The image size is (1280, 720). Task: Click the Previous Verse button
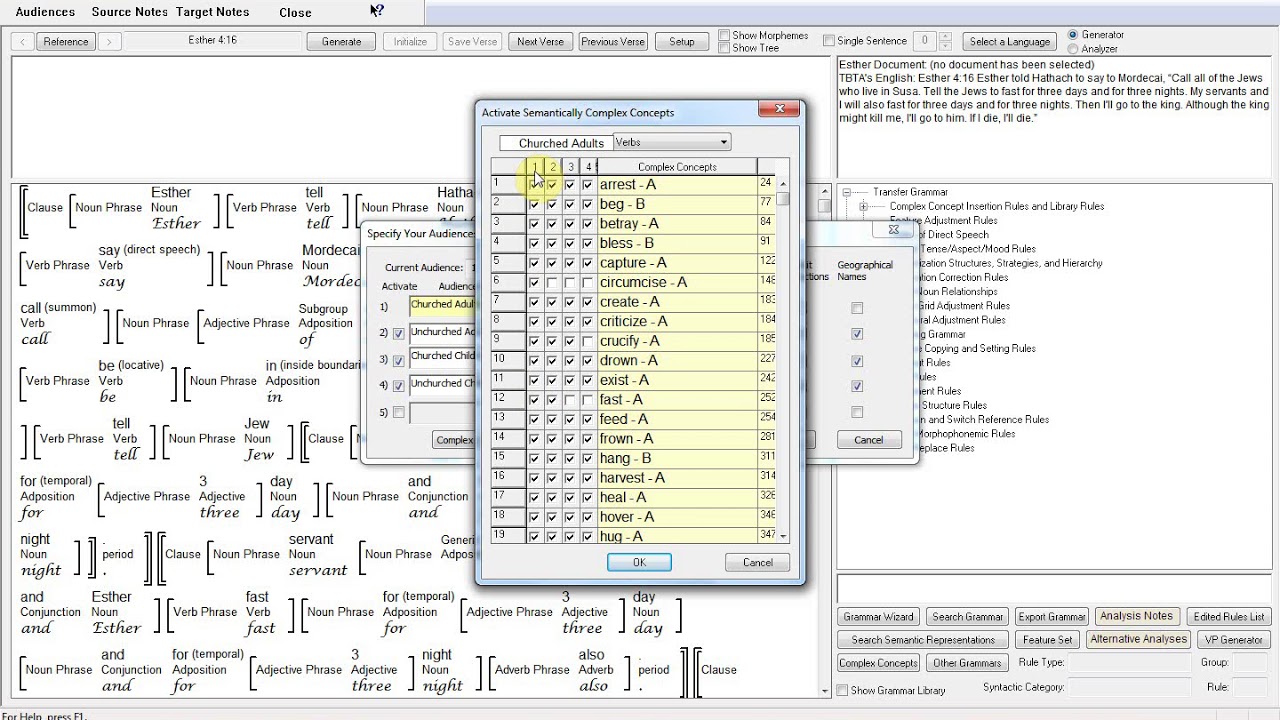(x=613, y=42)
